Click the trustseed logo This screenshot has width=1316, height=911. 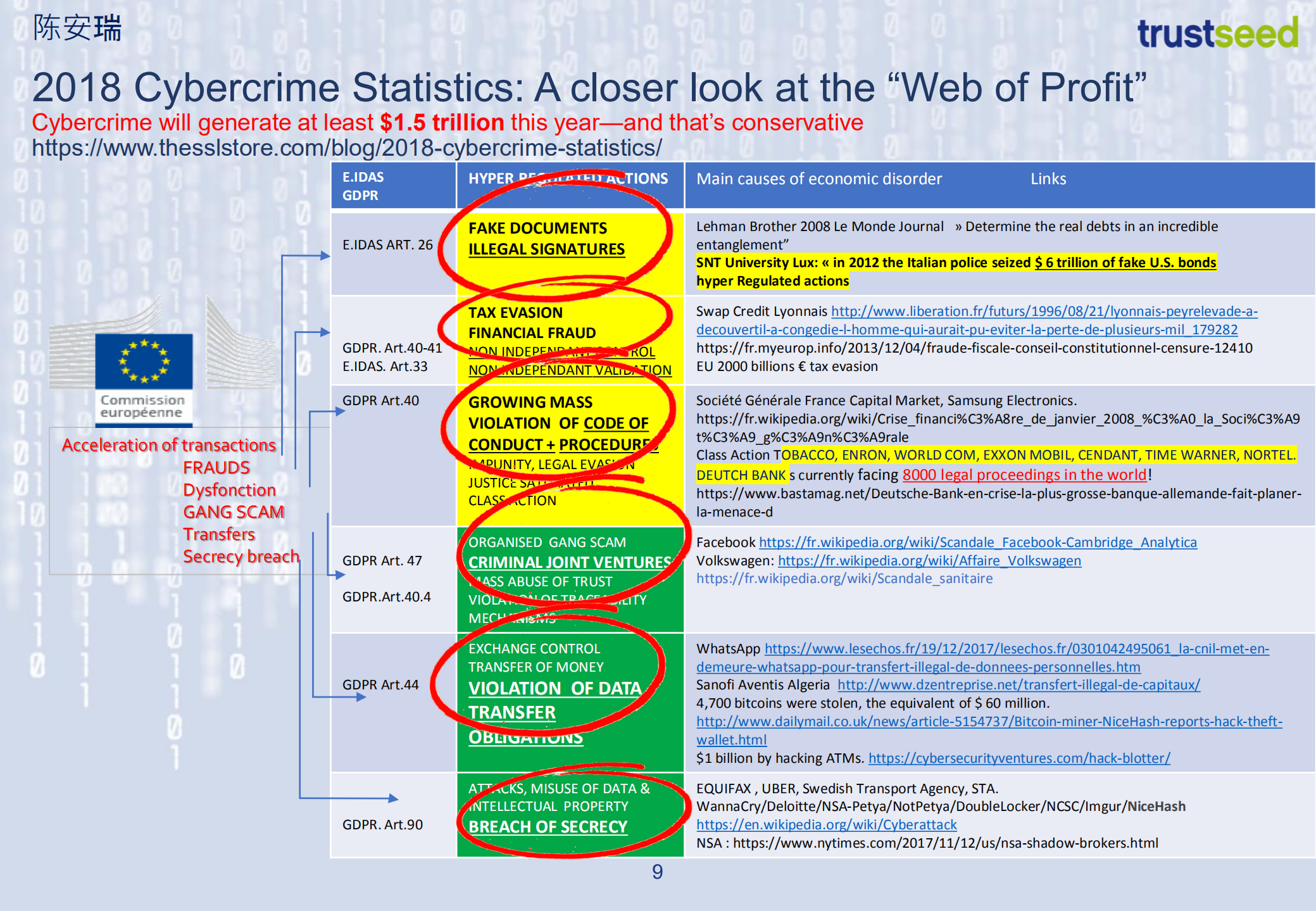click(x=1217, y=34)
